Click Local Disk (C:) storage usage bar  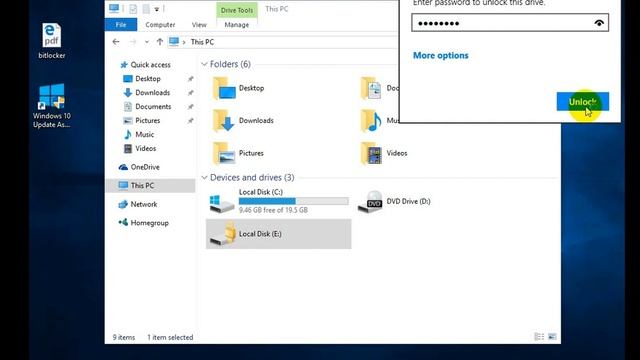pyautogui.click(x=293, y=201)
